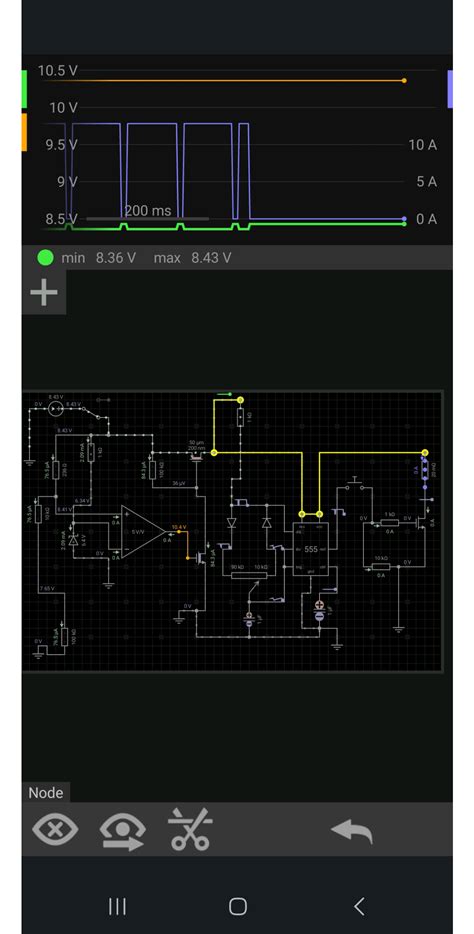Viewport: 474px width, 934px height.
Task: Select the right diode near the 555
Action: click(x=266, y=523)
